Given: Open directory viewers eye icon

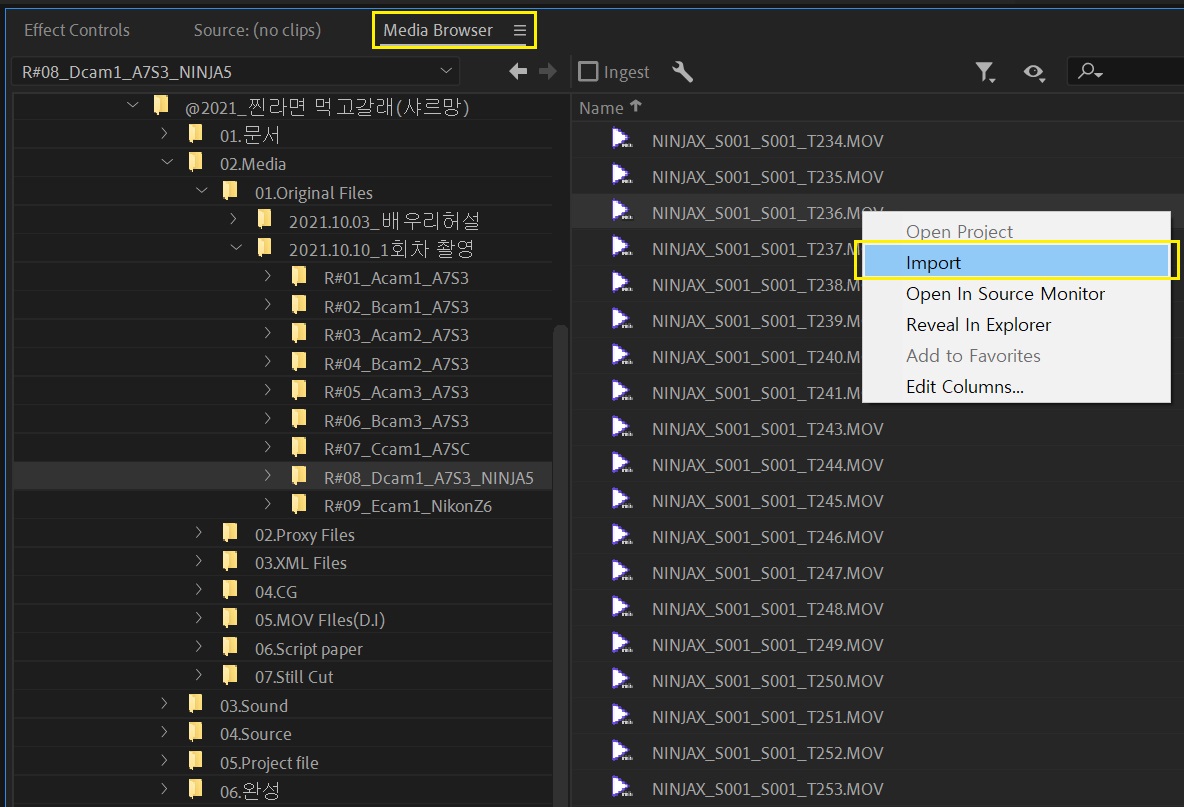Looking at the screenshot, I should (1034, 72).
